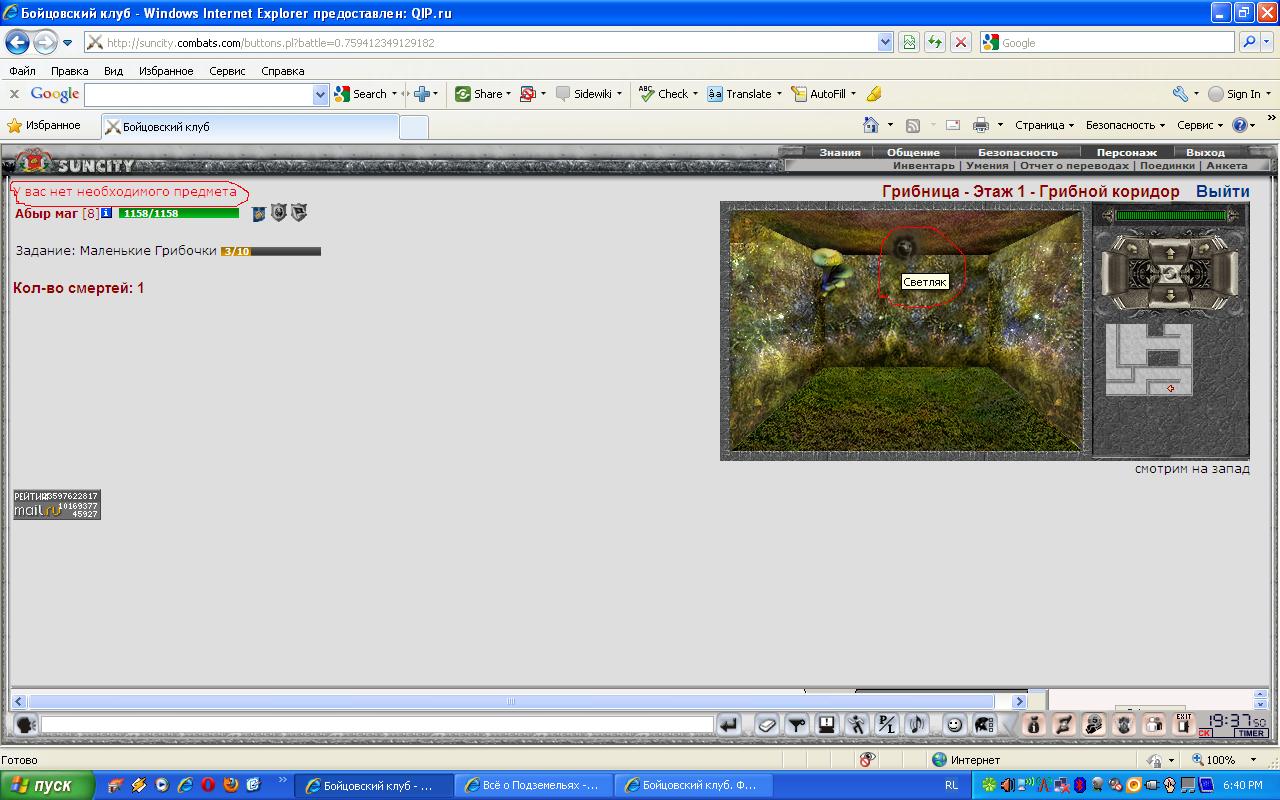Open the Персонаж menu
This screenshot has width=1280, height=800.
(1127, 152)
